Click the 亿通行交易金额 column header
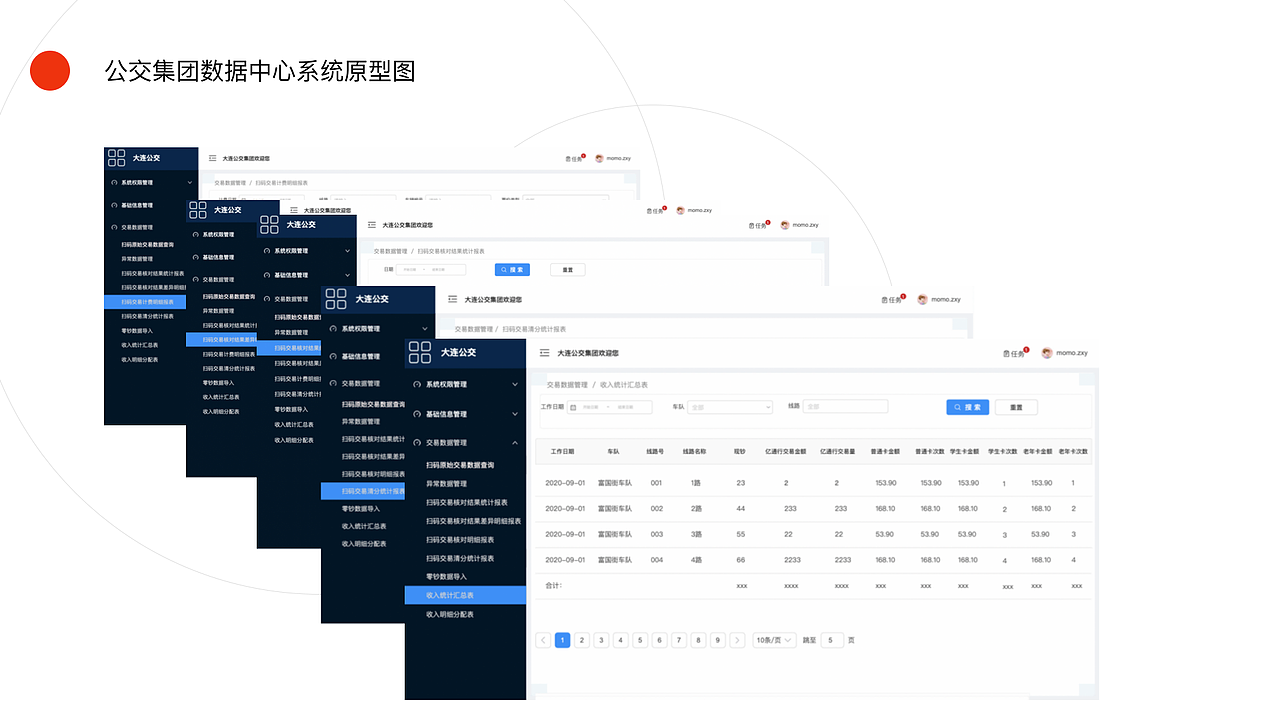 click(x=786, y=451)
